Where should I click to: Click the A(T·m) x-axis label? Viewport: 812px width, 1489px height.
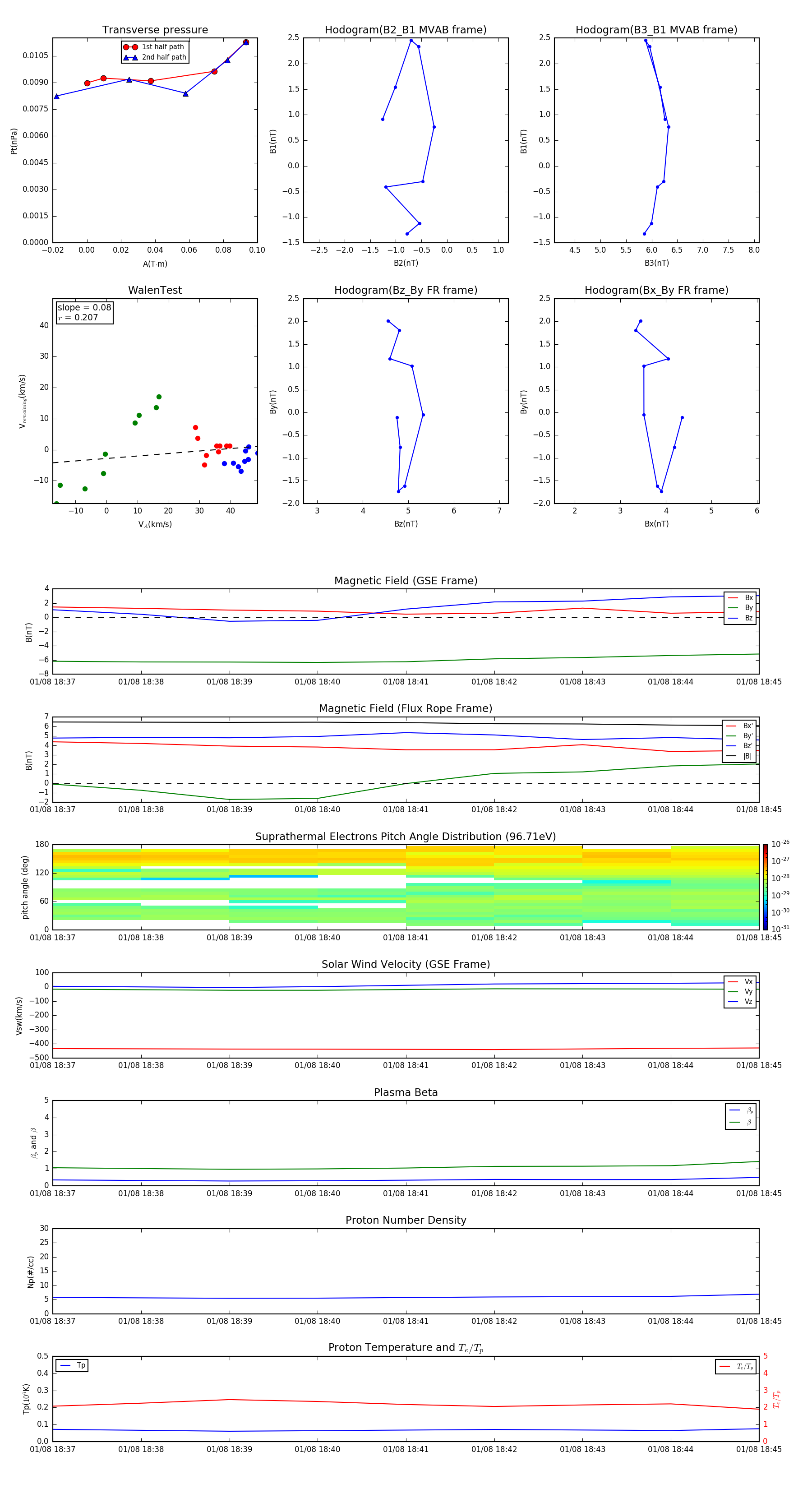155,264
